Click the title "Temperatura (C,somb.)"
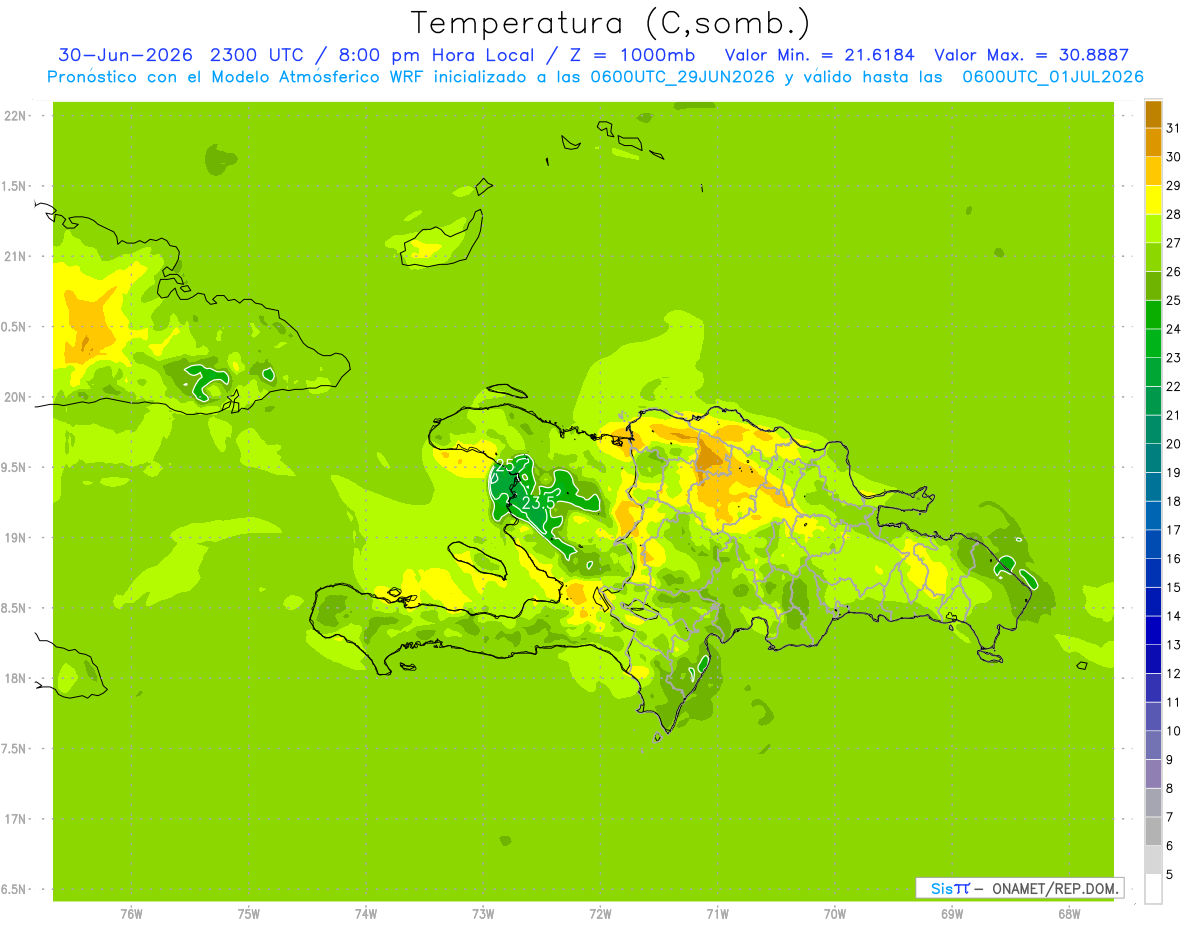 pos(610,23)
